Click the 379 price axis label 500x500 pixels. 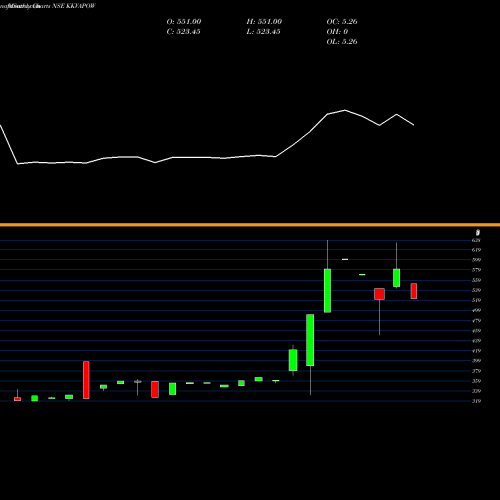476,371
